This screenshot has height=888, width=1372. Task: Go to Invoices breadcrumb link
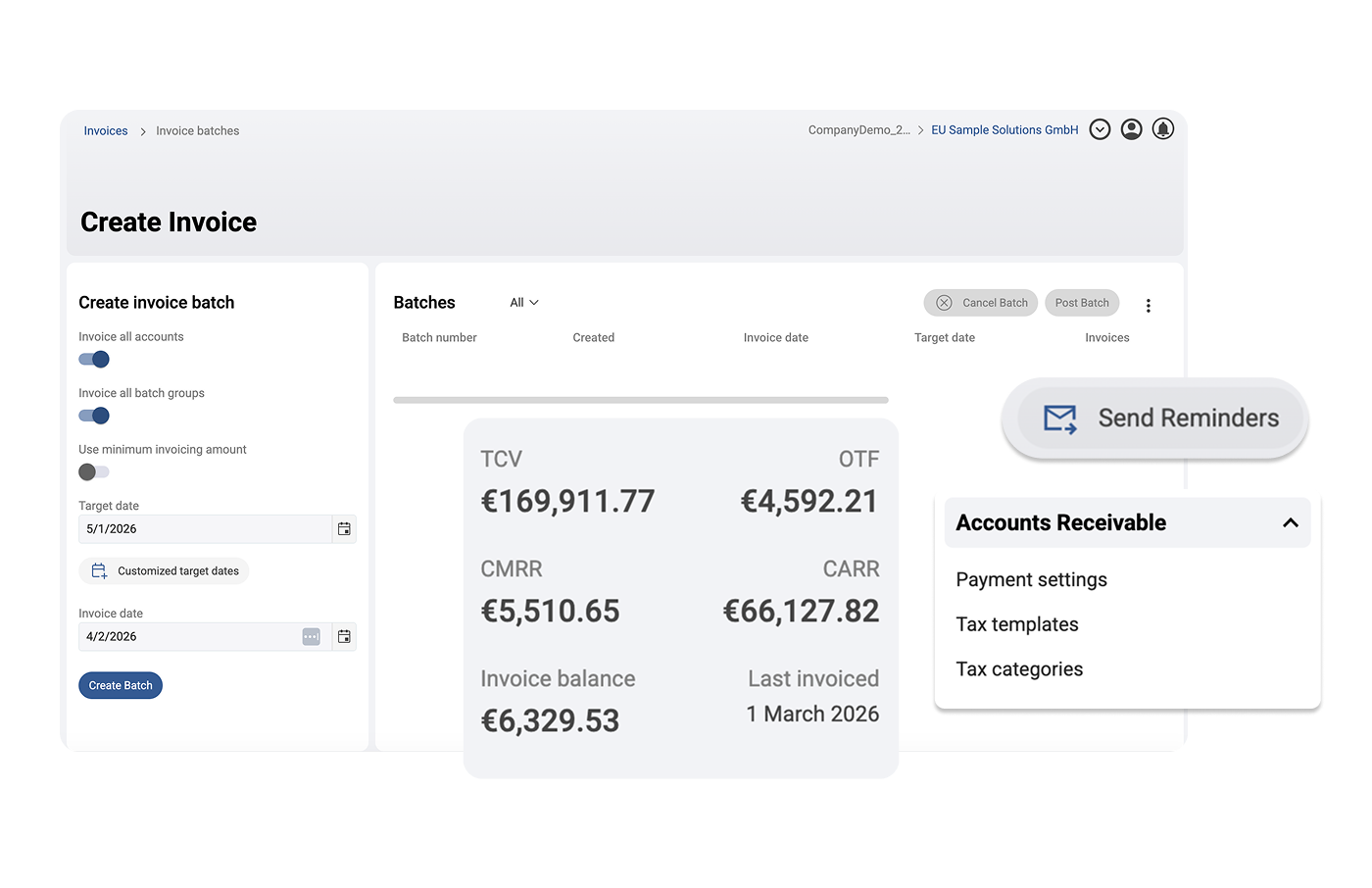click(106, 131)
